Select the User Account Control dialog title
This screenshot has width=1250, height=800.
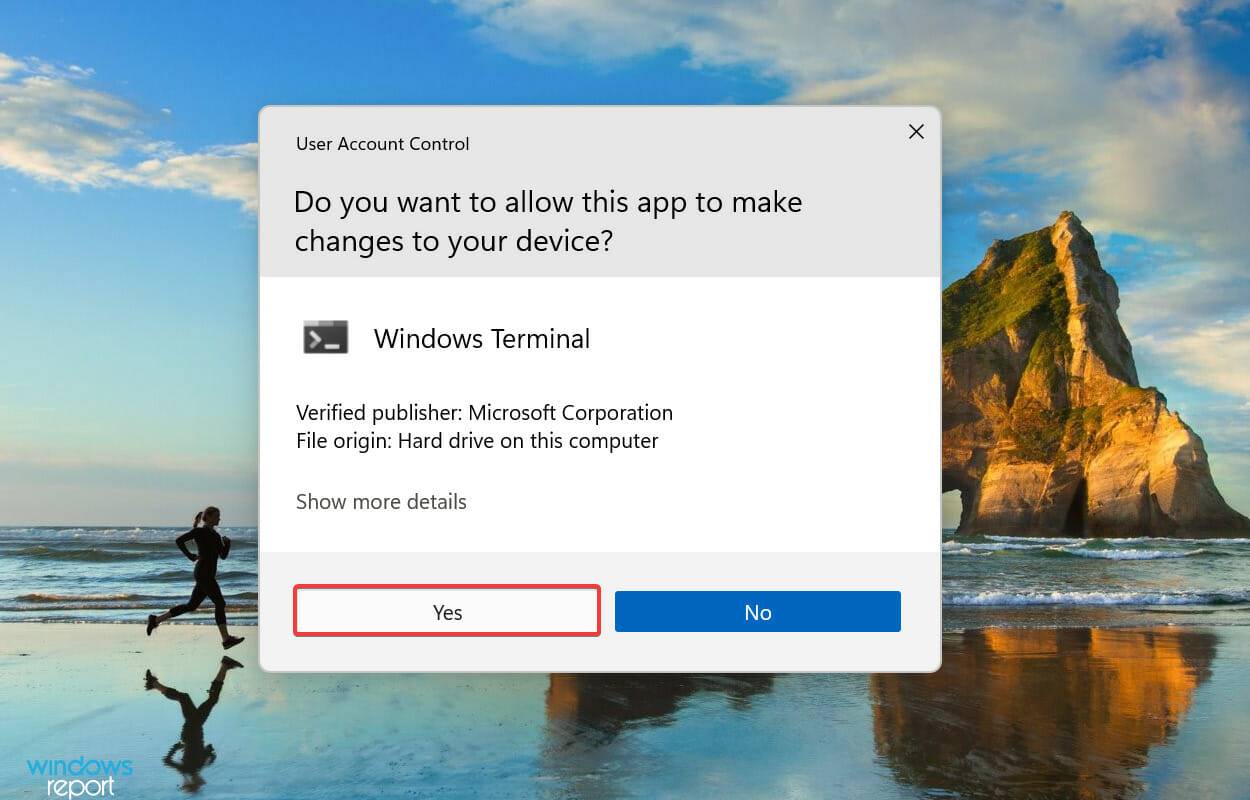pos(382,143)
